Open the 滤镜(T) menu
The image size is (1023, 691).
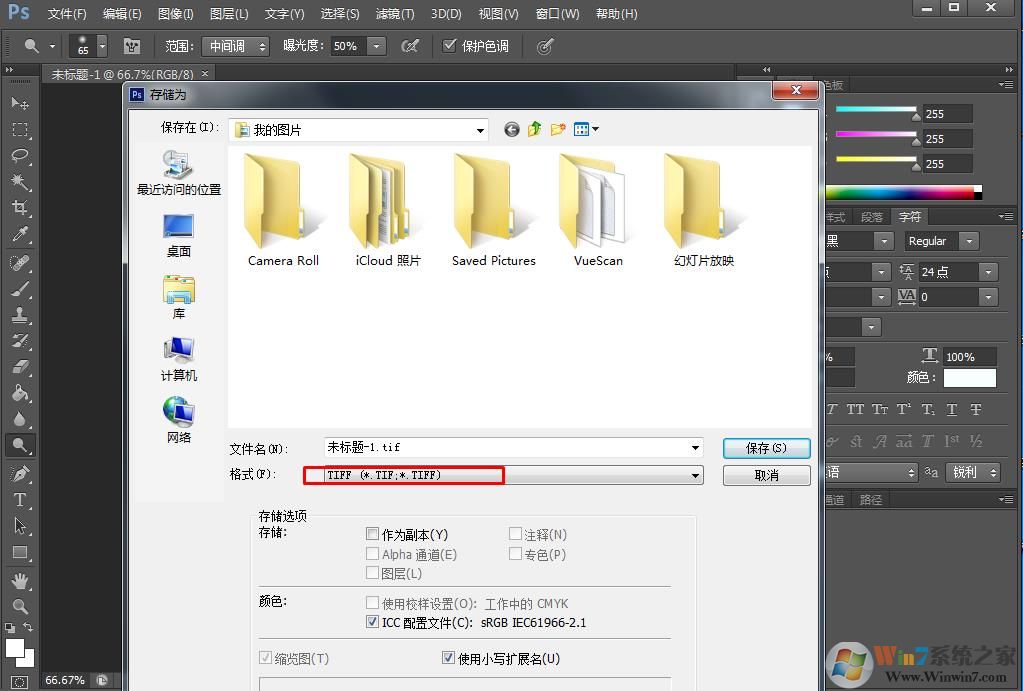394,14
